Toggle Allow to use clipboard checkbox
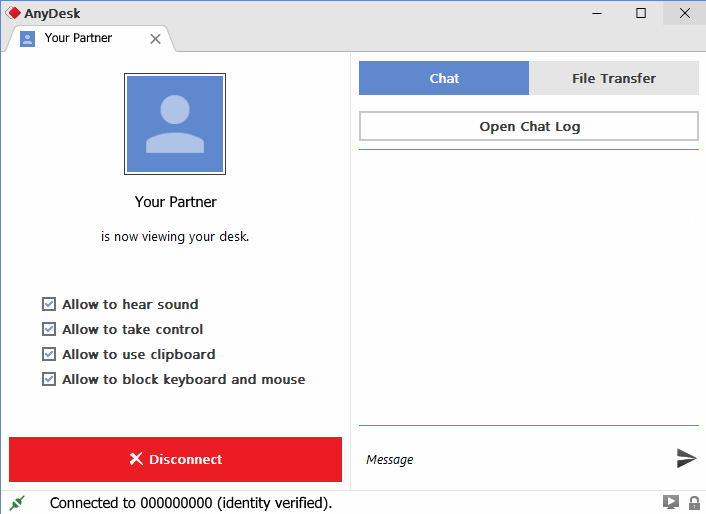This screenshot has width=706, height=514. (x=49, y=354)
